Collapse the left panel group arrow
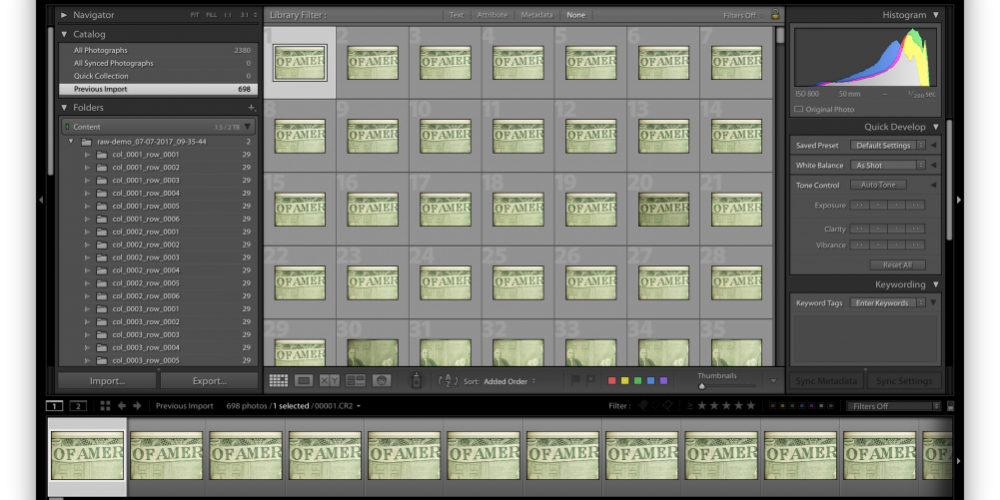Viewport: 1000px width, 500px height. 41,200
